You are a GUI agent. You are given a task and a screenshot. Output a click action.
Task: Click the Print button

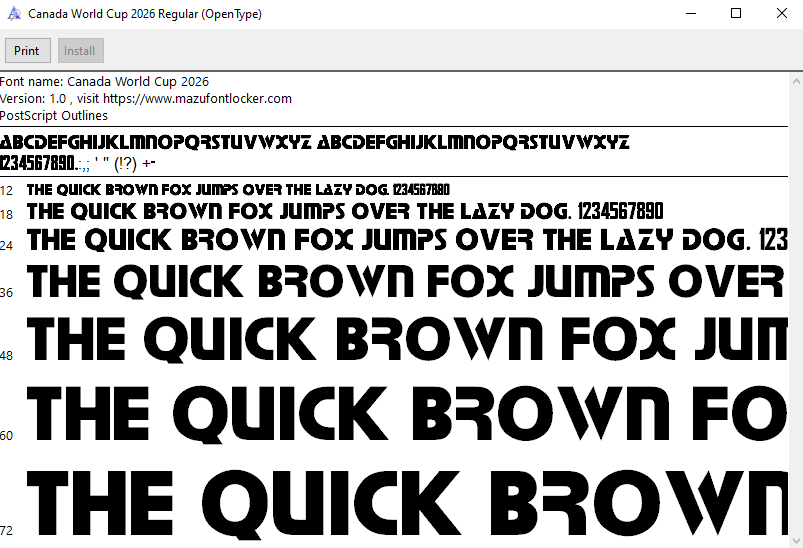click(x=27, y=51)
